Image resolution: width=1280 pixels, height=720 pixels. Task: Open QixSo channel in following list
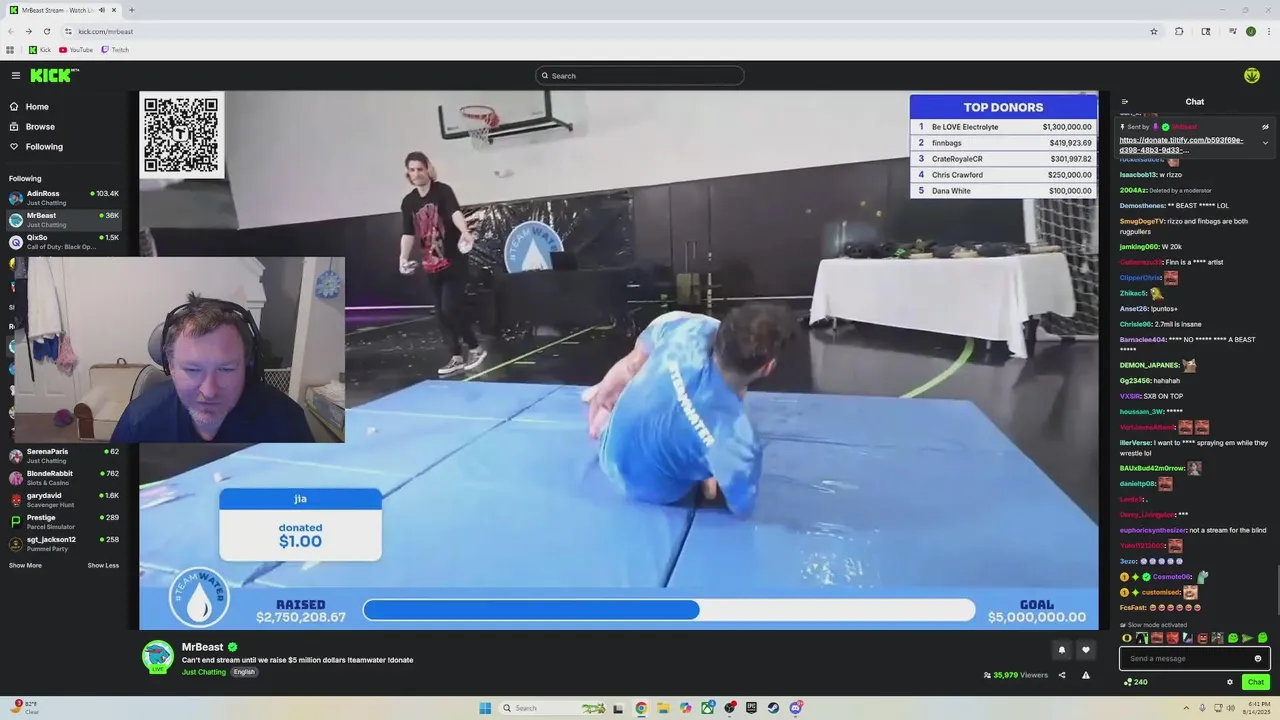tap(64, 241)
